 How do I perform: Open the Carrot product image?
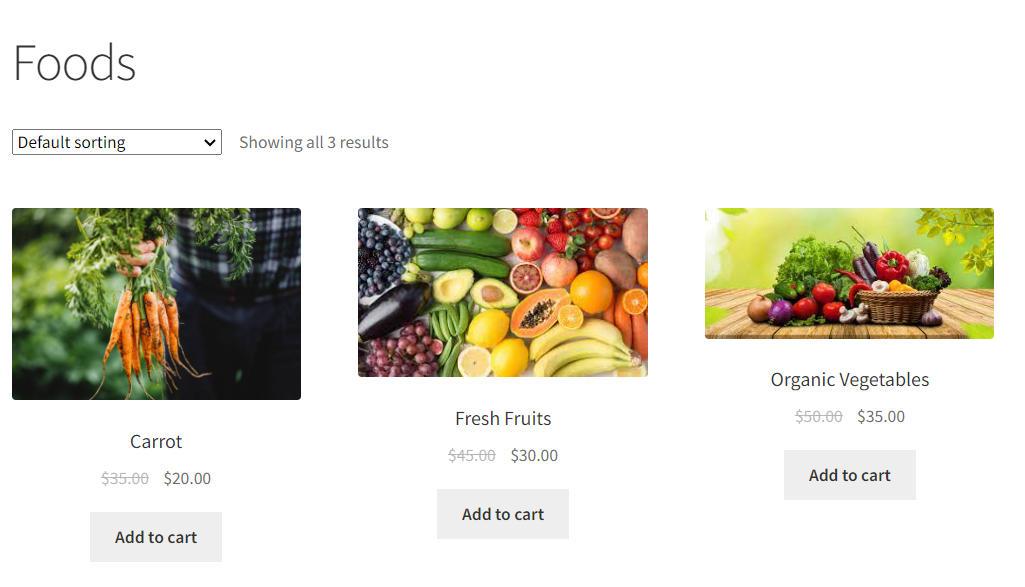pos(156,304)
